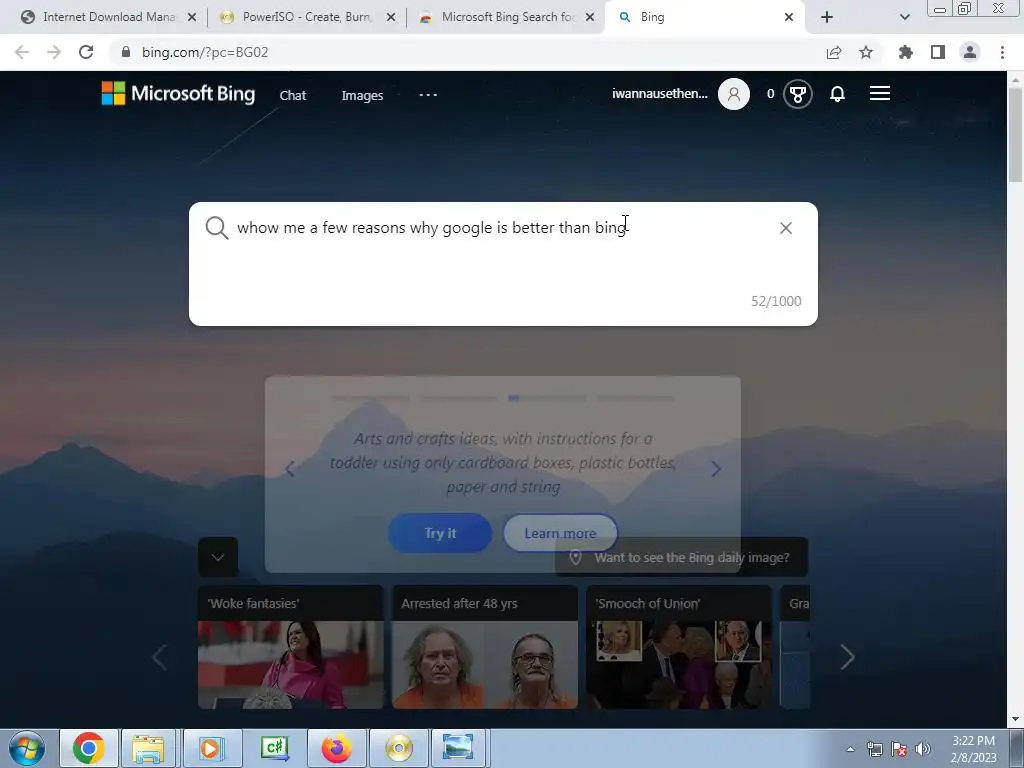Open the Chat tab in Bing header
Image resolution: width=1024 pixels, height=768 pixels.
pos(293,95)
